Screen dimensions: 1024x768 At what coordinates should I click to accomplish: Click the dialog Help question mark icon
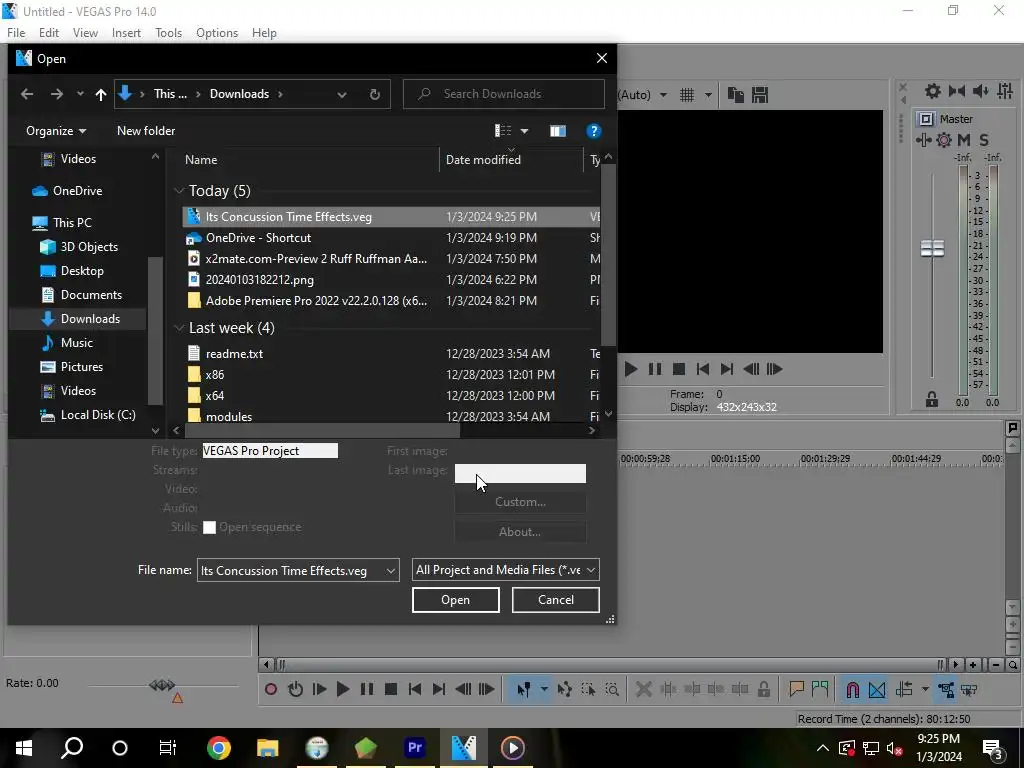593,131
